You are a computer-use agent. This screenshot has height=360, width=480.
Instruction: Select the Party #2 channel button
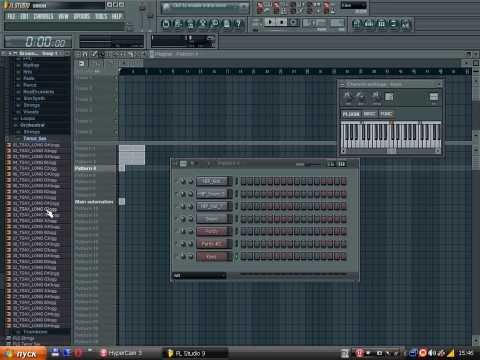[212, 244]
